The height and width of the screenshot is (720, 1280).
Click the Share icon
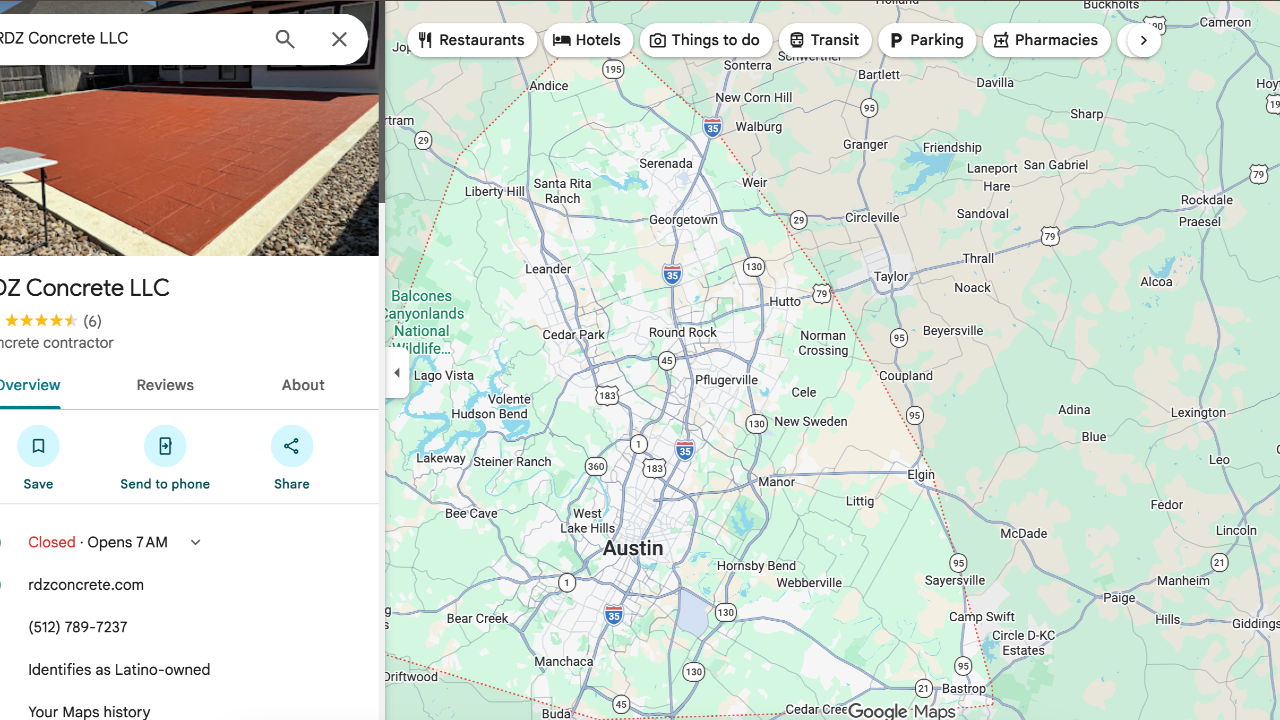292,446
